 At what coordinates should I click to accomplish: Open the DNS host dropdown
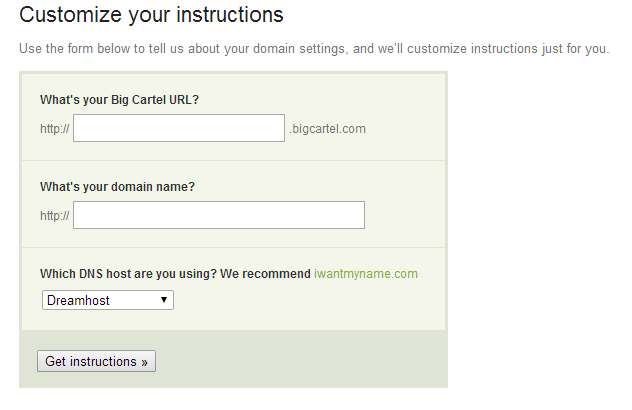[x=108, y=300]
